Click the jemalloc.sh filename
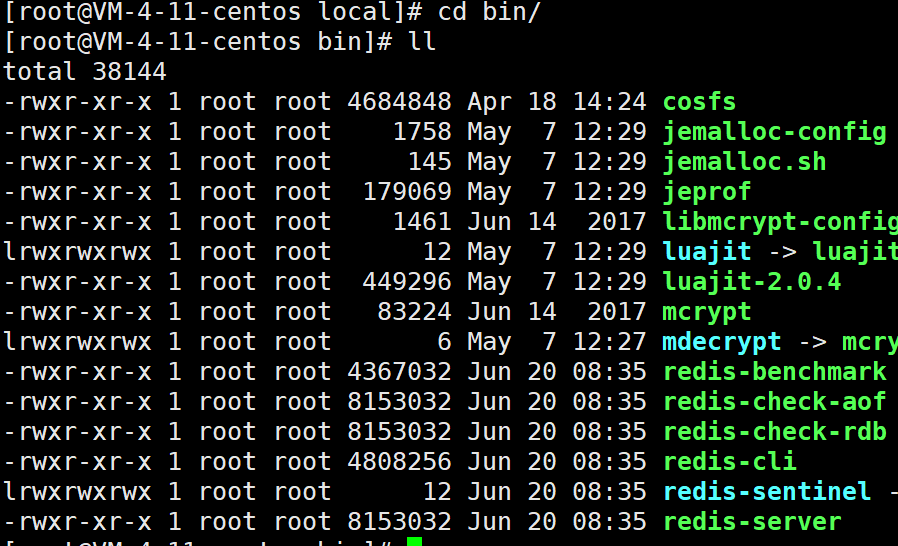This screenshot has width=898, height=546. click(745, 162)
